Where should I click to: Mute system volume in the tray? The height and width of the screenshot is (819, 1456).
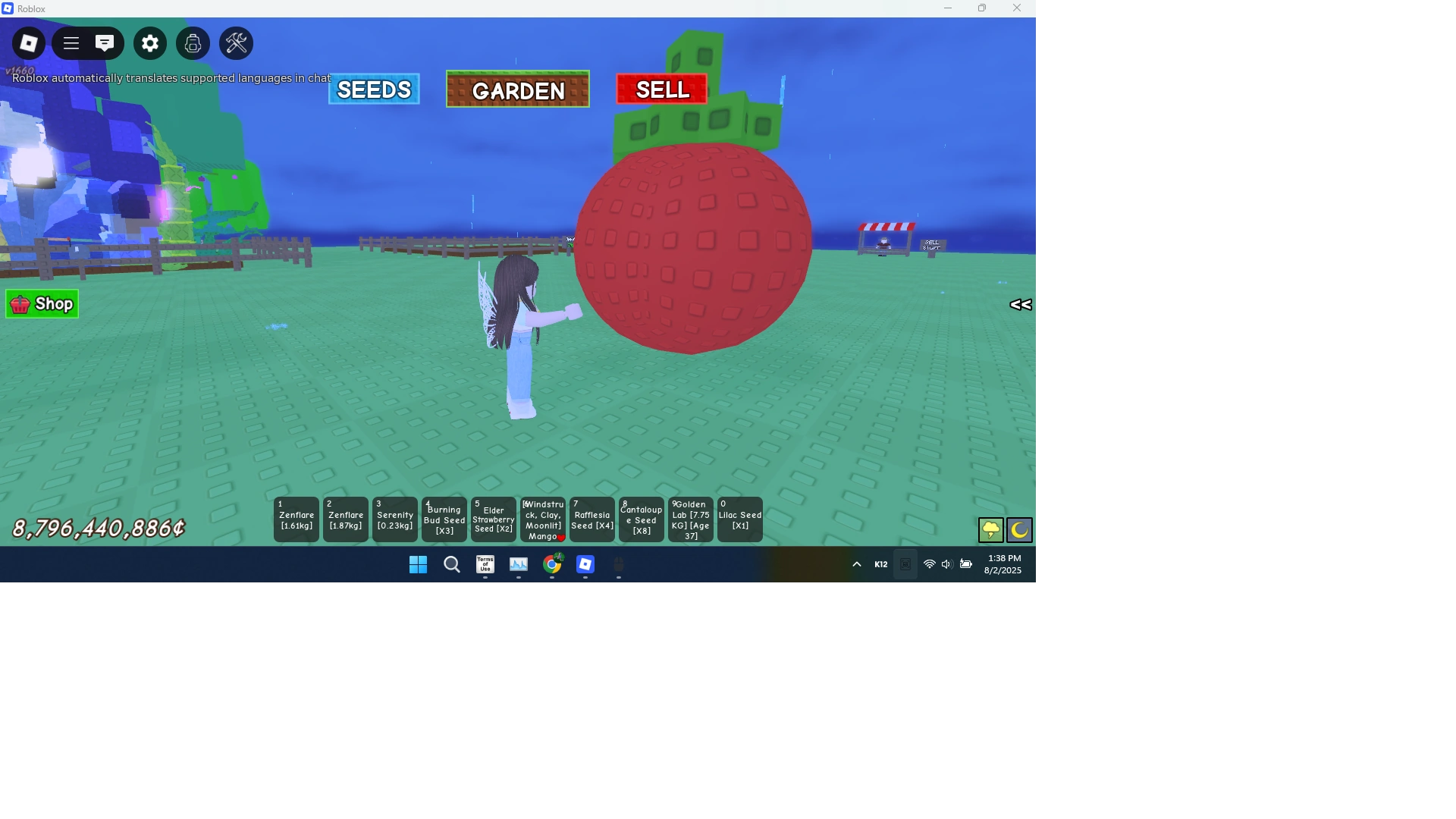(x=946, y=564)
